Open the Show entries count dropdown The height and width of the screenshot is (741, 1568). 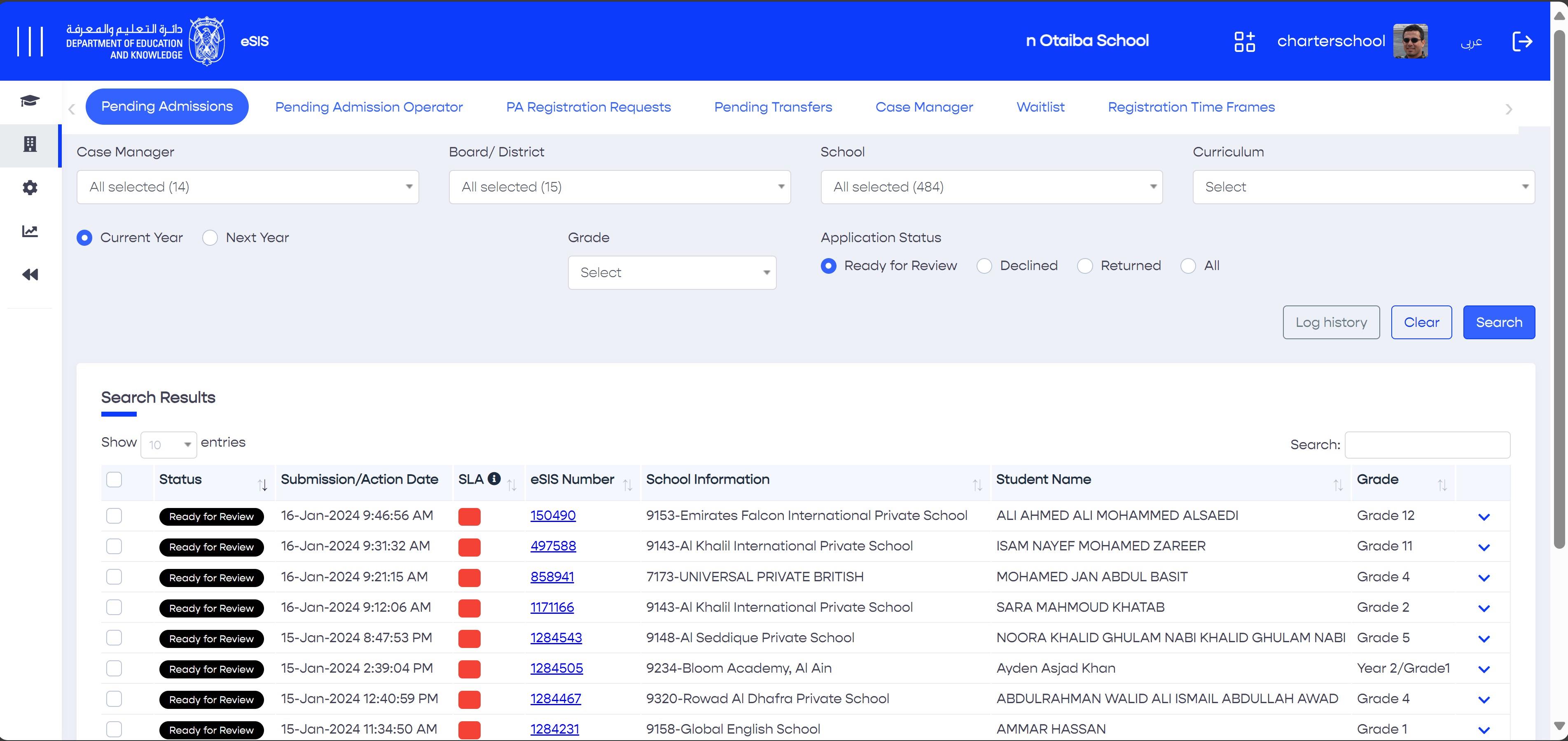click(168, 445)
